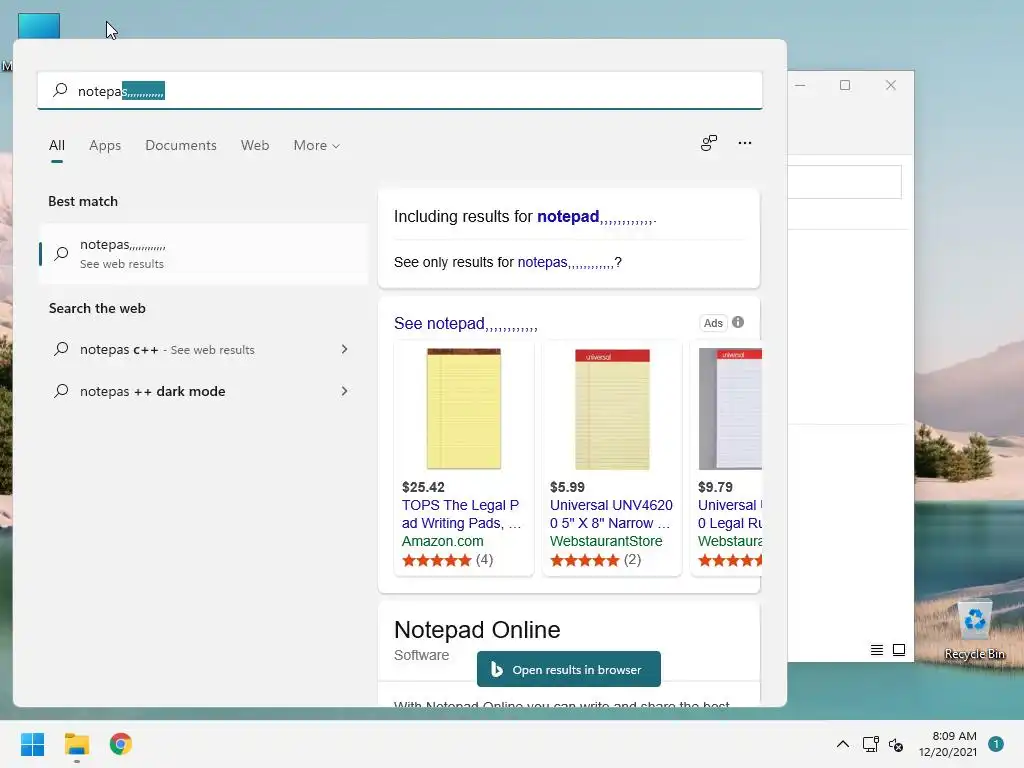The width and height of the screenshot is (1024, 768).
Task: Click the UNV4620 star rating
Action: [x=584, y=560]
